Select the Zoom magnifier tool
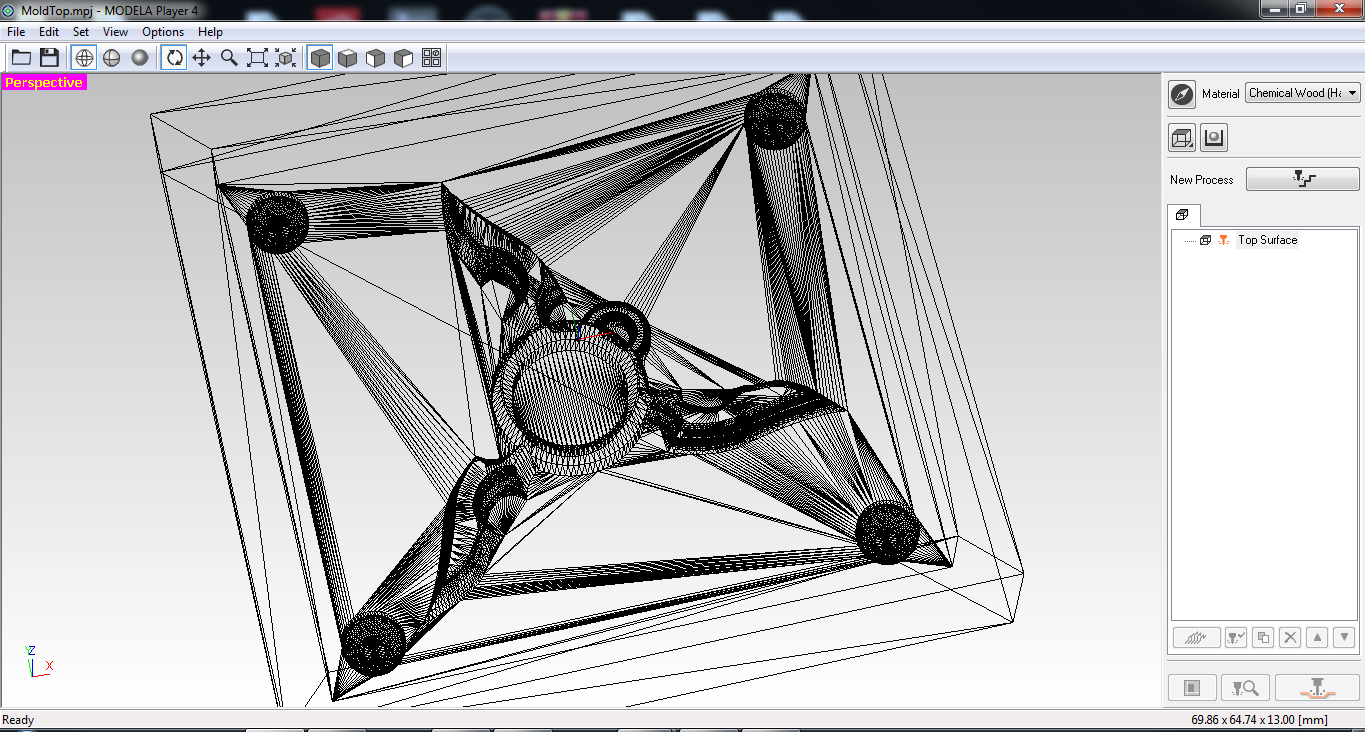The height and width of the screenshot is (732, 1365). [x=229, y=58]
